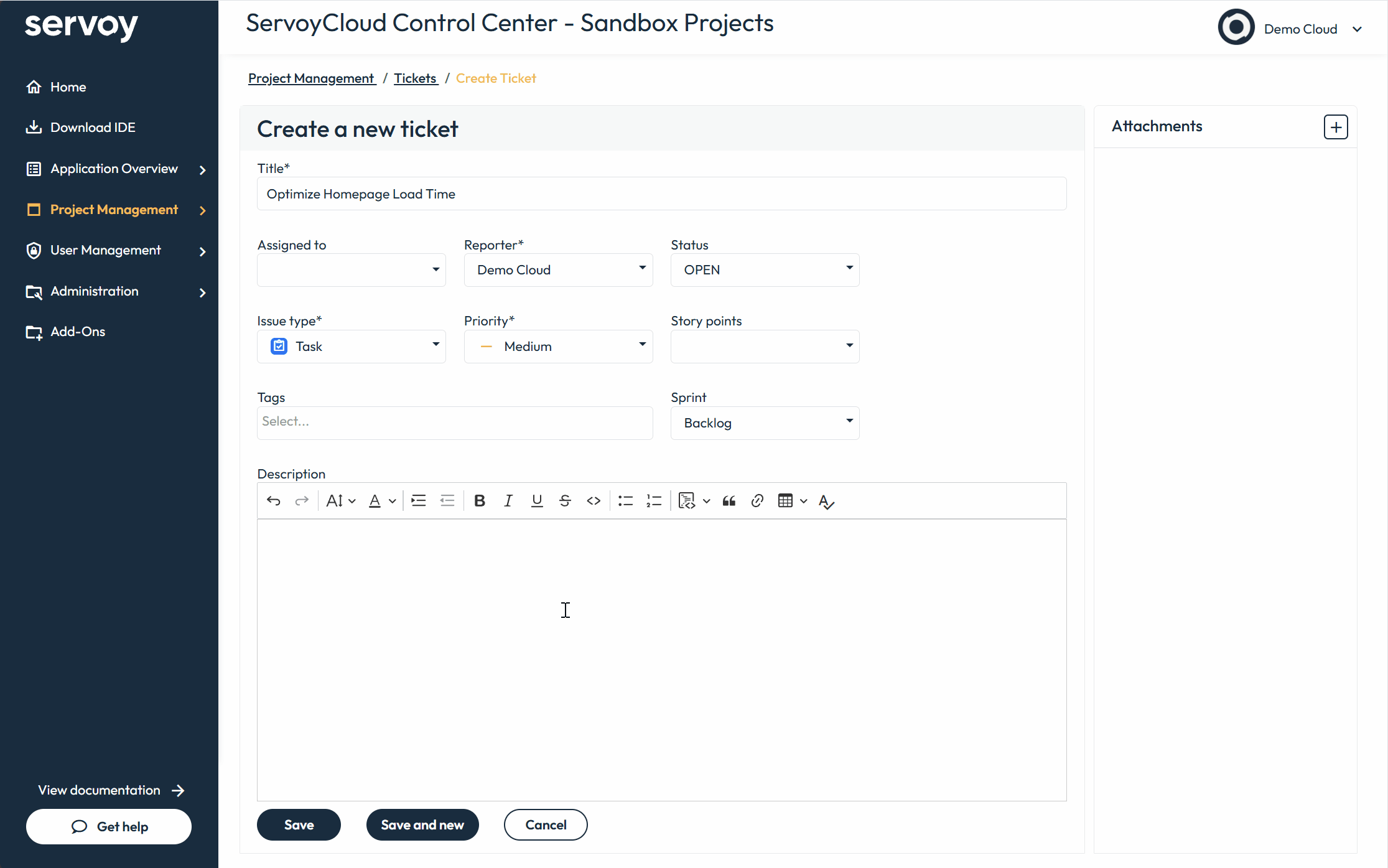Increase indent in description editor
1388x868 pixels.
(x=419, y=501)
